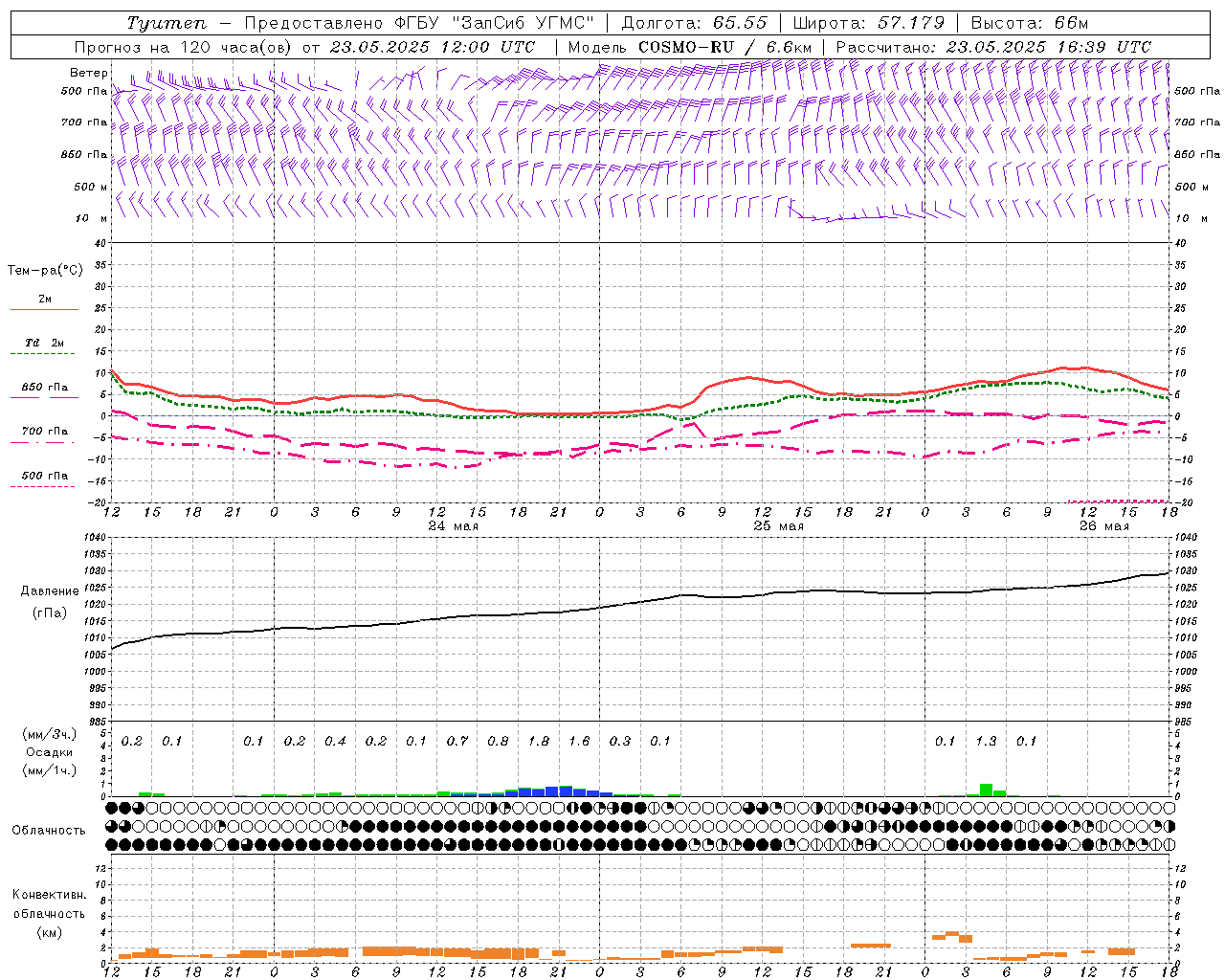The width and height of the screenshot is (1225, 980).
Task: Click the 'Тем-ра(°C)' temperature panel label
Action: tap(45, 271)
